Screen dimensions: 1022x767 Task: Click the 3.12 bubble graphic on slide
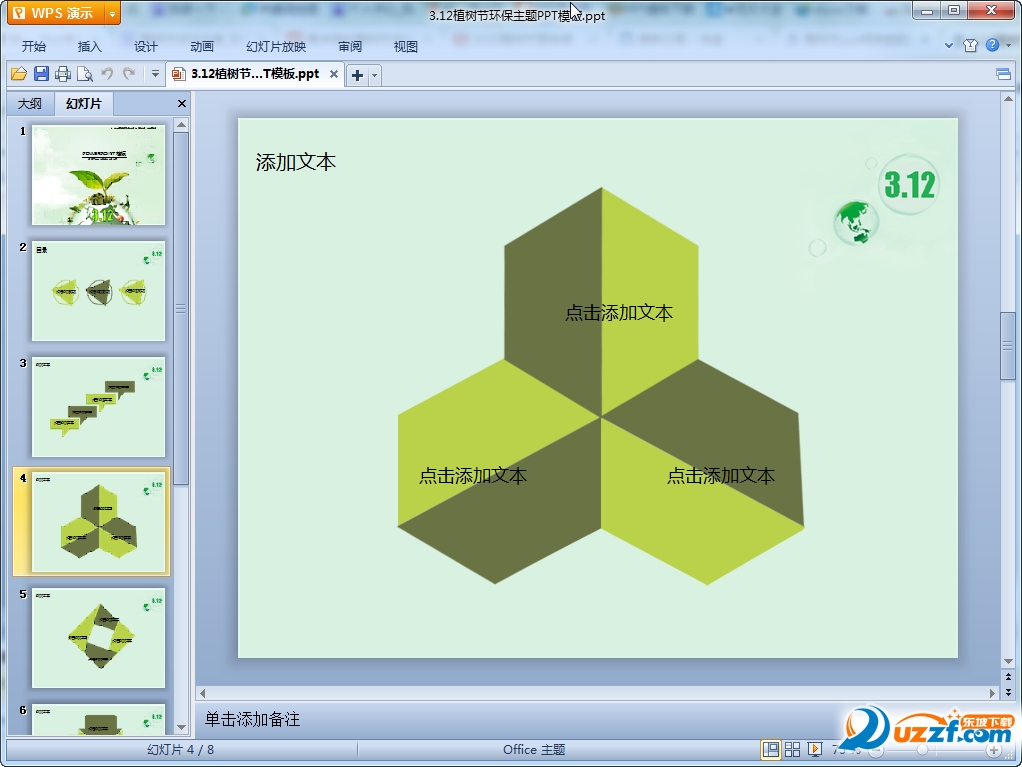click(x=909, y=184)
